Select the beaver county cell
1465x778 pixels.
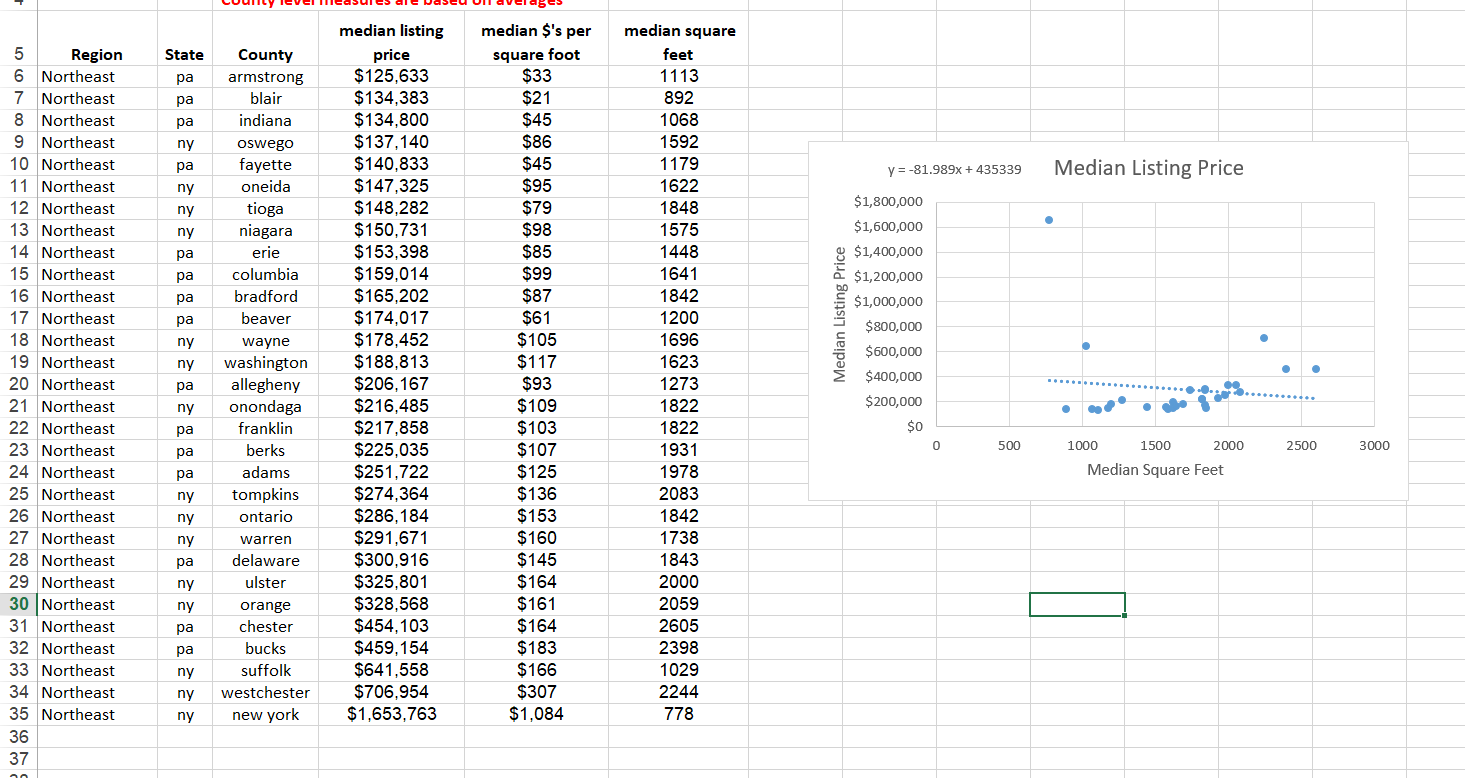coord(265,319)
